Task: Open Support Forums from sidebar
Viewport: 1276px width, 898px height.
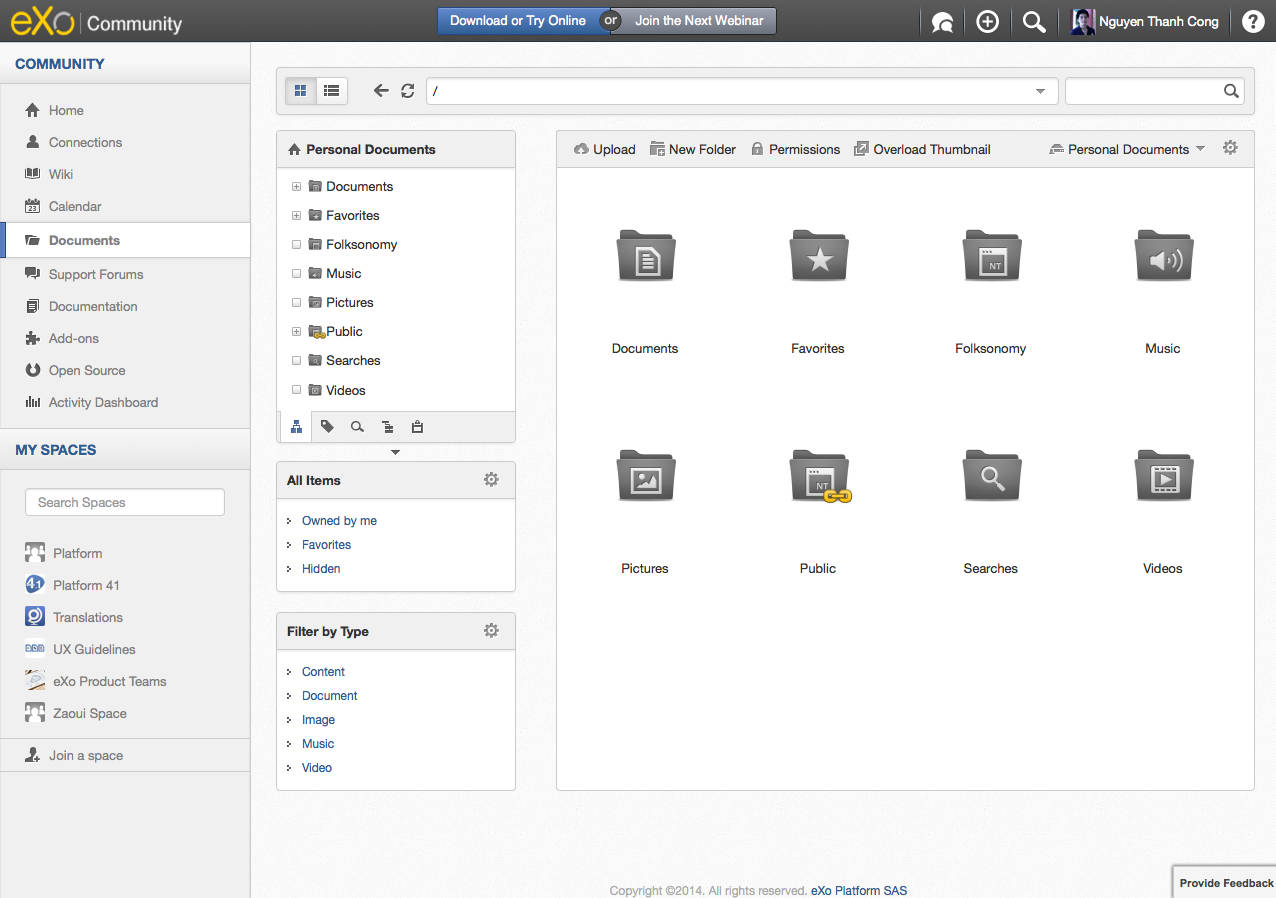Action: click(x=96, y=274)
